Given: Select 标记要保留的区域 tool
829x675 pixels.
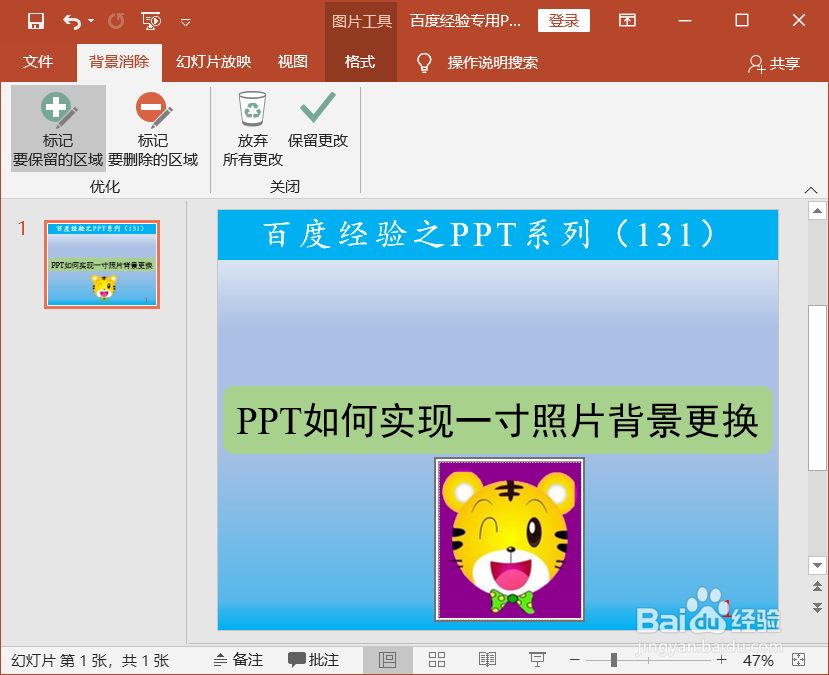Looking at the screenshot, I should tap(58, 128).
